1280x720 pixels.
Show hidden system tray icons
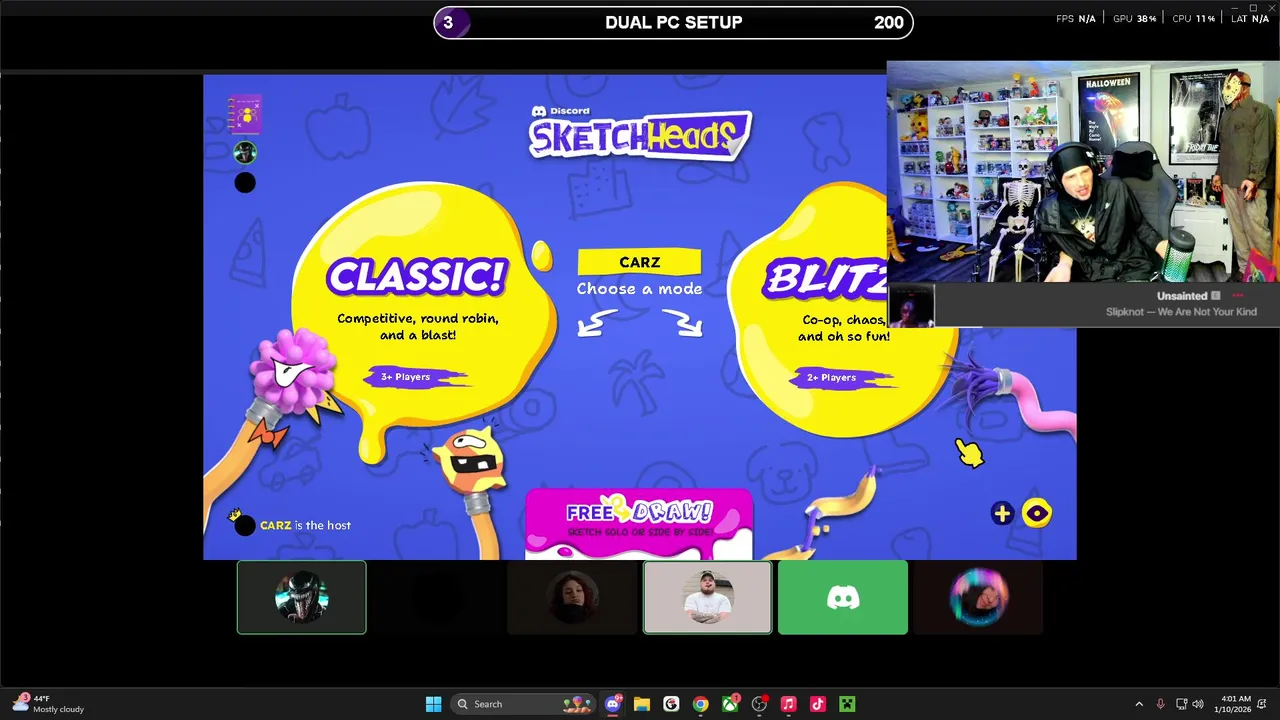tap(1138, 704)
